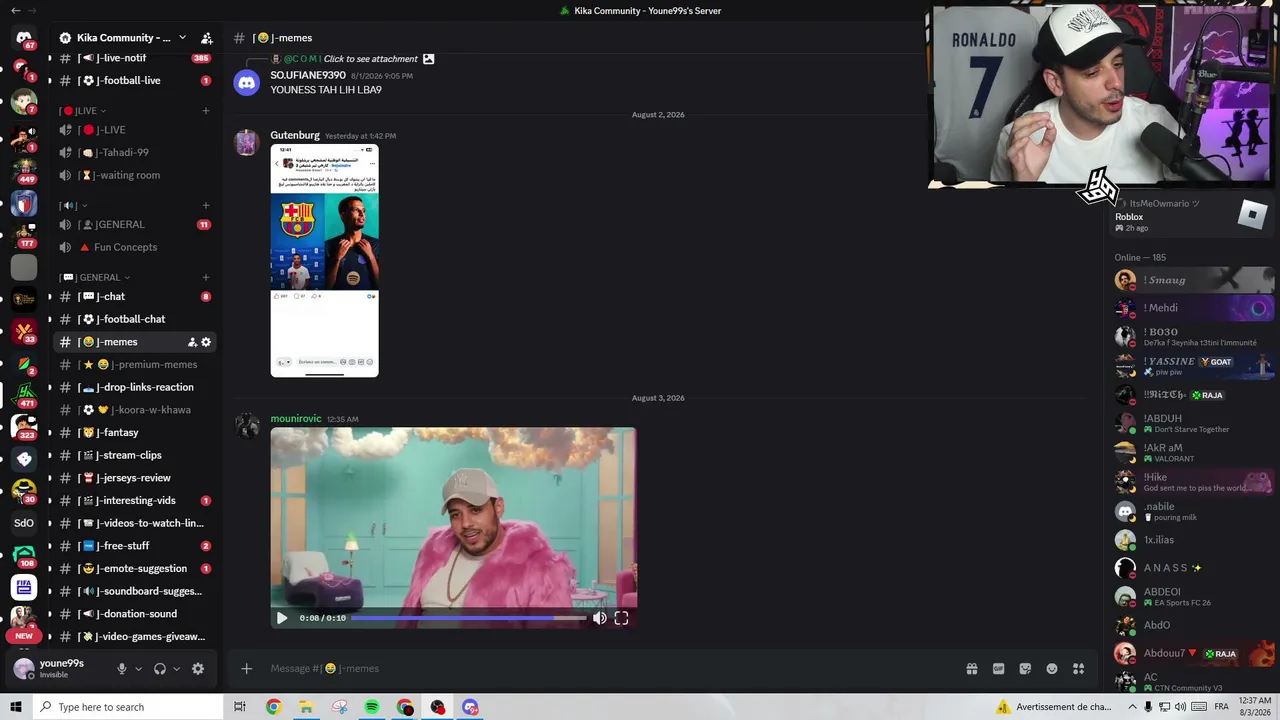Open the free-stuff channel
The width and height of the screenshot is (1280, 720).
click(135, 546)
